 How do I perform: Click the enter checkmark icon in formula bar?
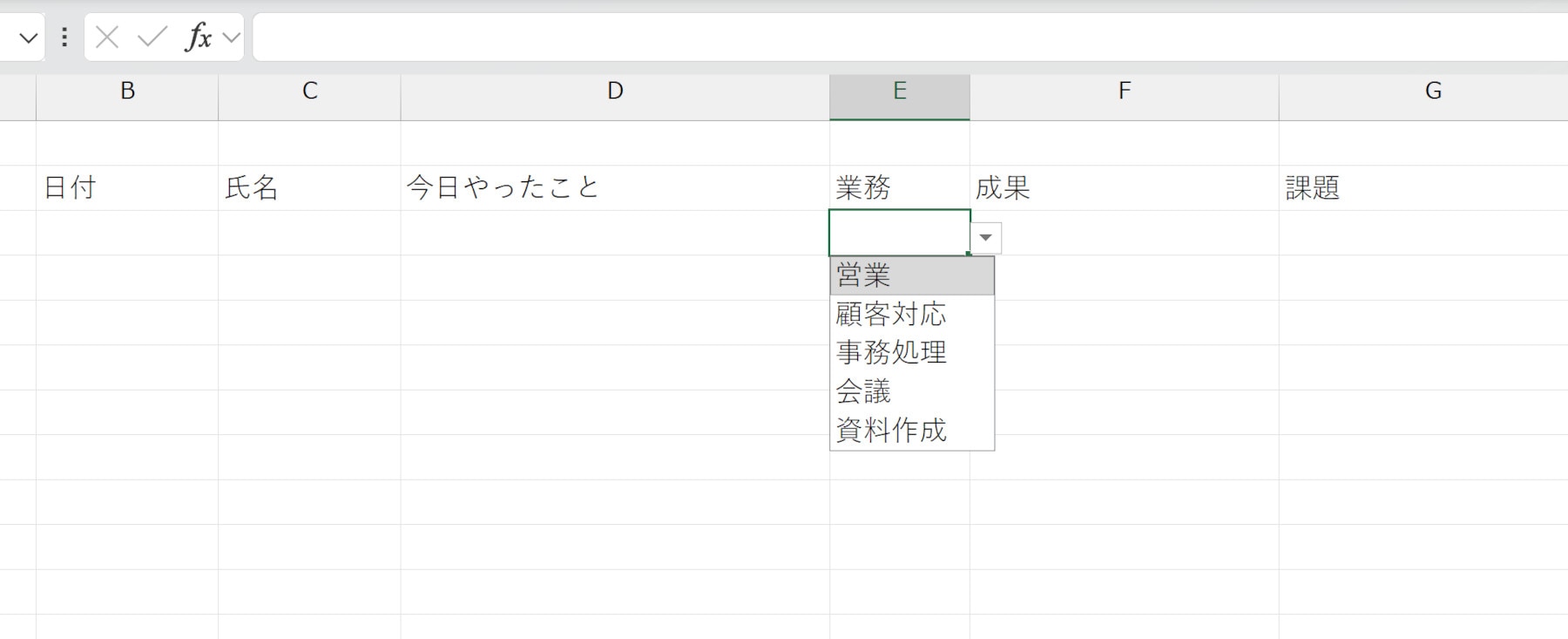[152, 37]
